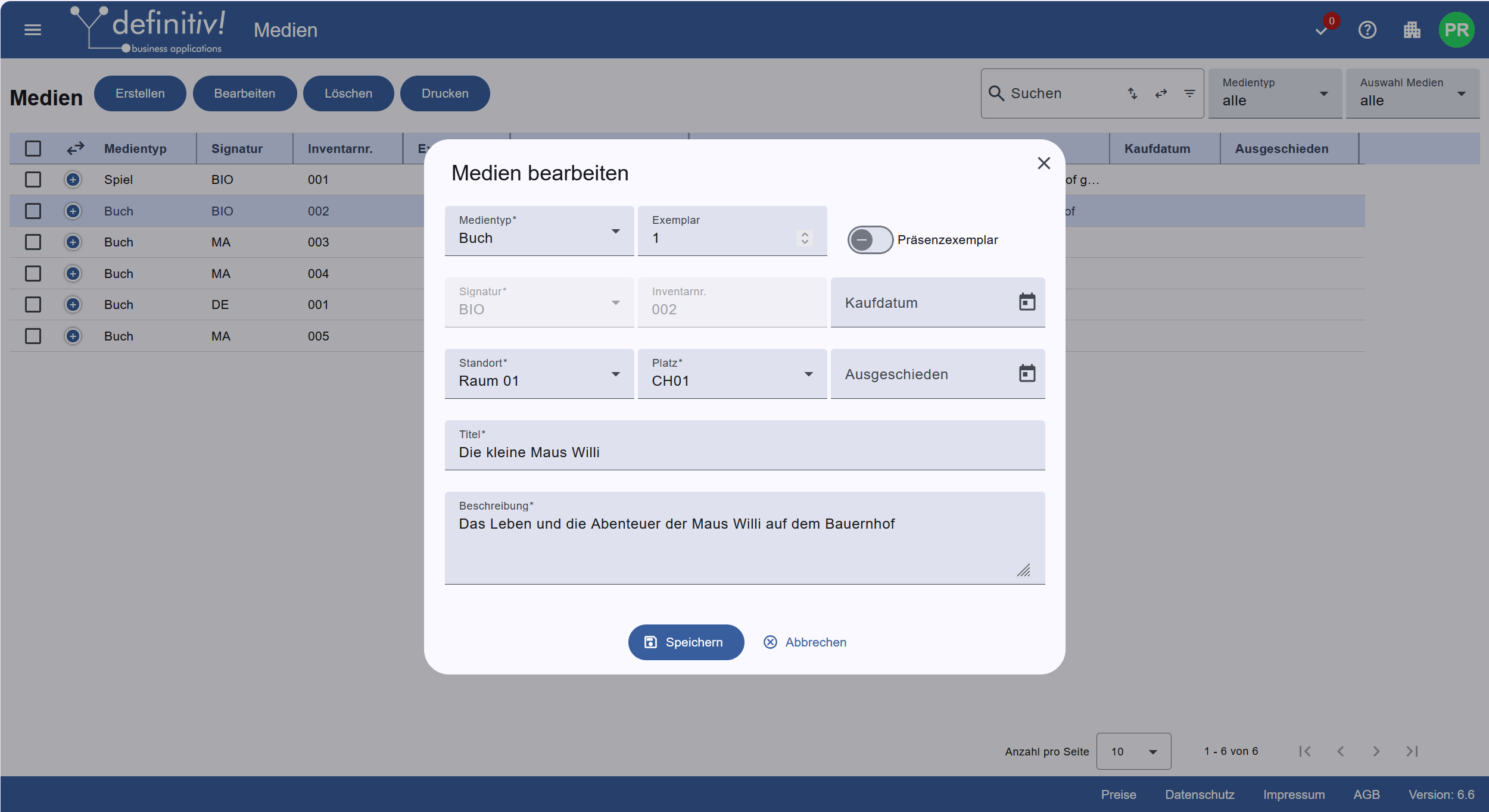Expand the Spiel row plus icon
This screenshot has height=812, width=1489.
[x=73, y=179]
